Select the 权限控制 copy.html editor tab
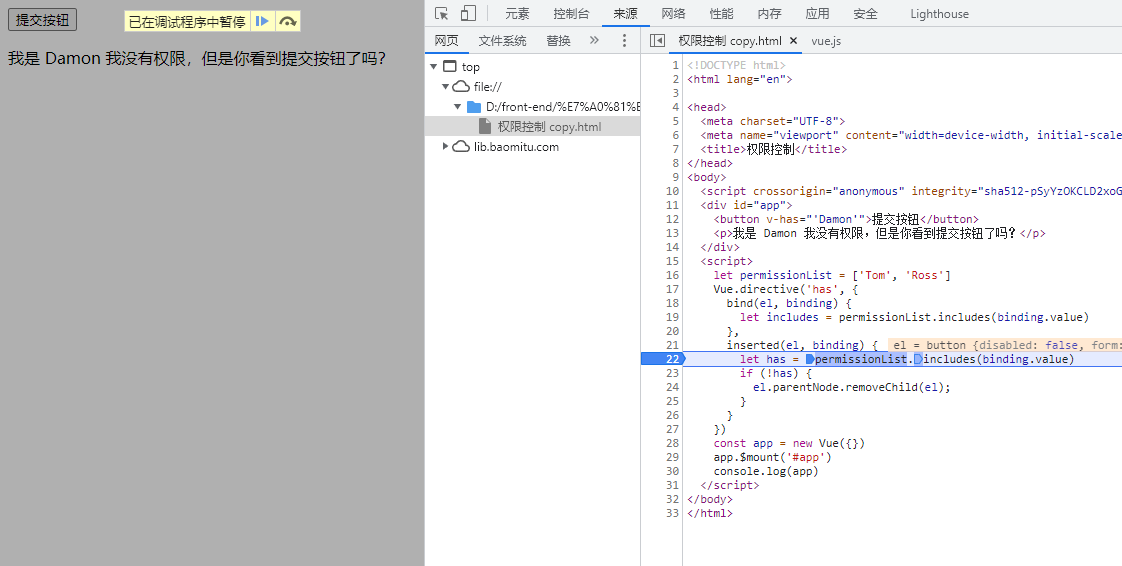 pyautogui.click(x=730, y=41)
